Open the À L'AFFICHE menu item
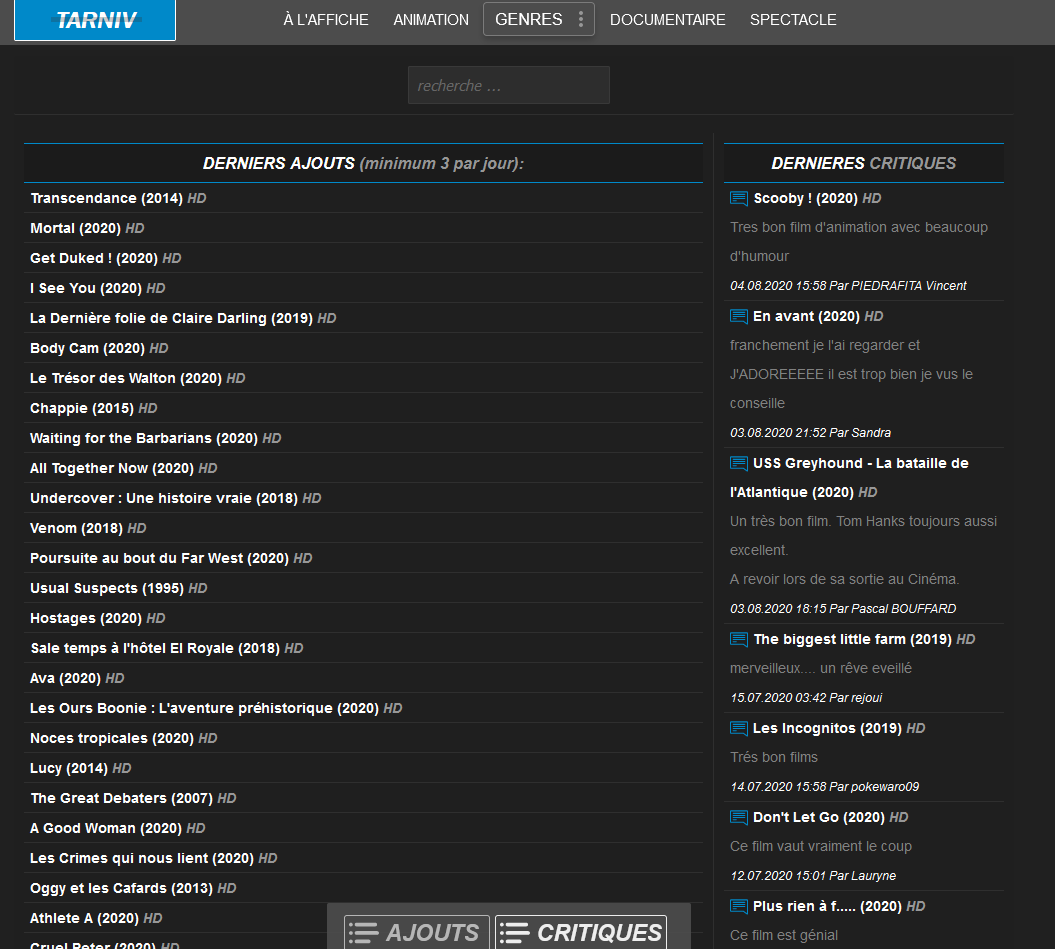The width and height of the screenshot is (1055, 949). [x=326, y=20]
